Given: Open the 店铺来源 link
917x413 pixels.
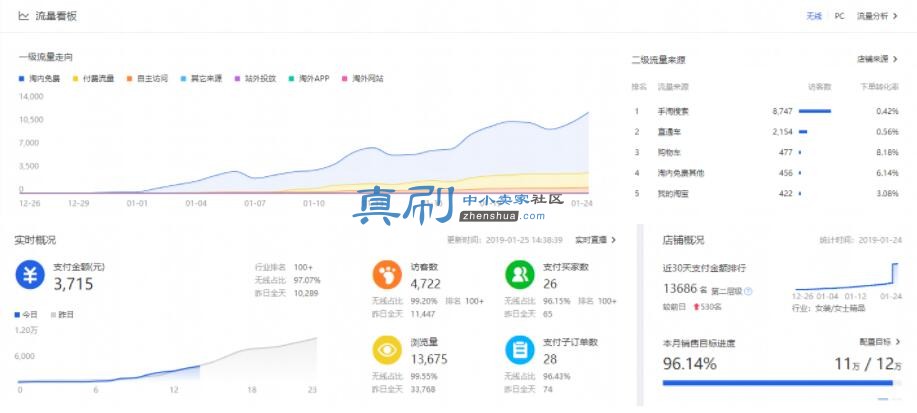Looking at the screenshot, I should click(877, 59).
